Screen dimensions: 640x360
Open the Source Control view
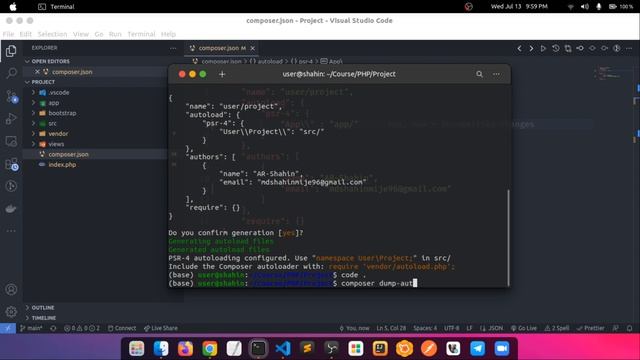coord(11,96)
